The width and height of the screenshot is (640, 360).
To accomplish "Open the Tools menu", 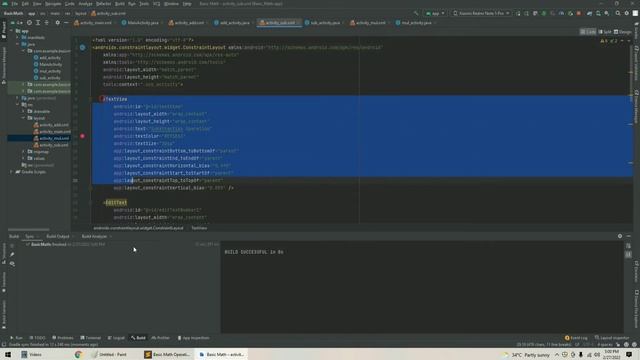I will pyautogui.click(x=144, y=4).
